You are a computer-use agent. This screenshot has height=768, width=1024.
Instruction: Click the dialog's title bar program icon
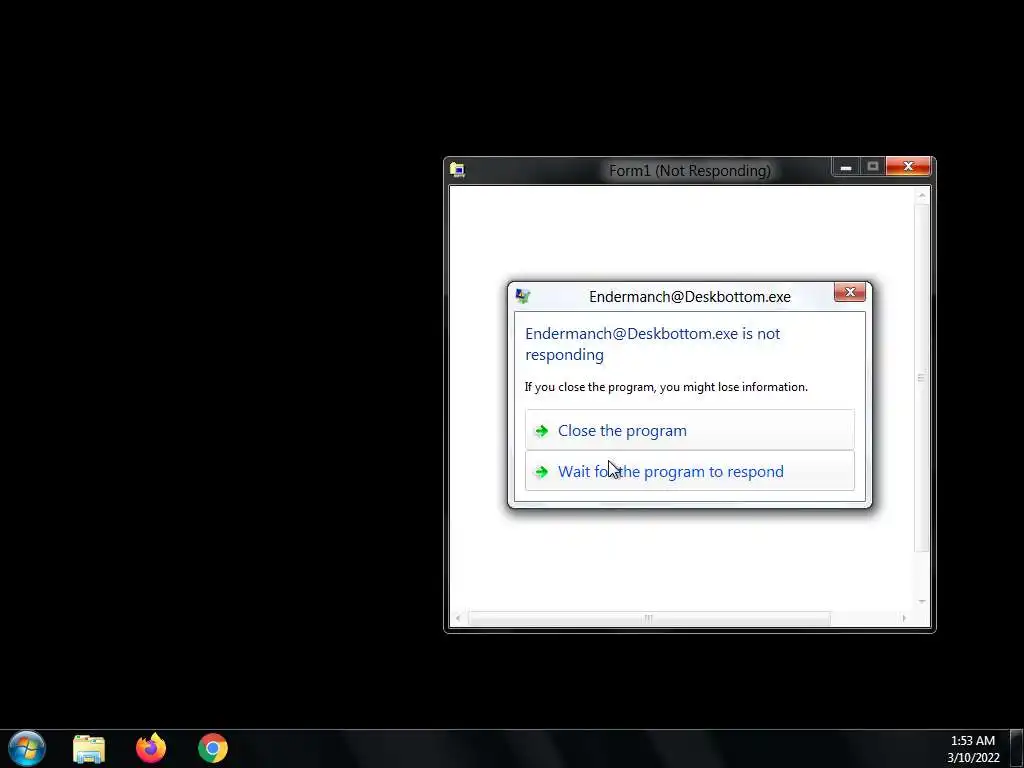(522, 296)
